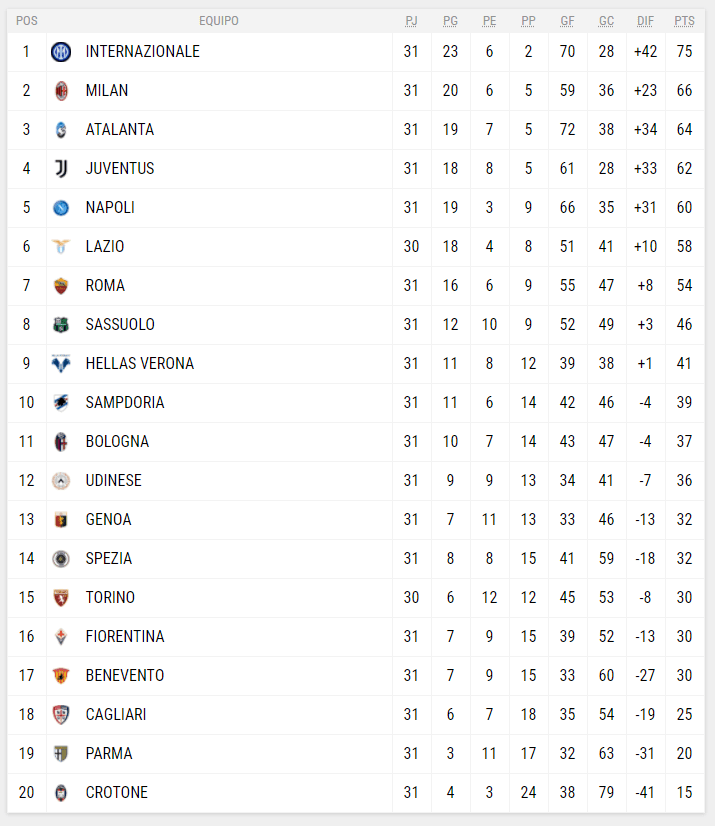The height and width of the screenshot is (826, 715).
Task: Click the PTS column header
Action: 684,21
